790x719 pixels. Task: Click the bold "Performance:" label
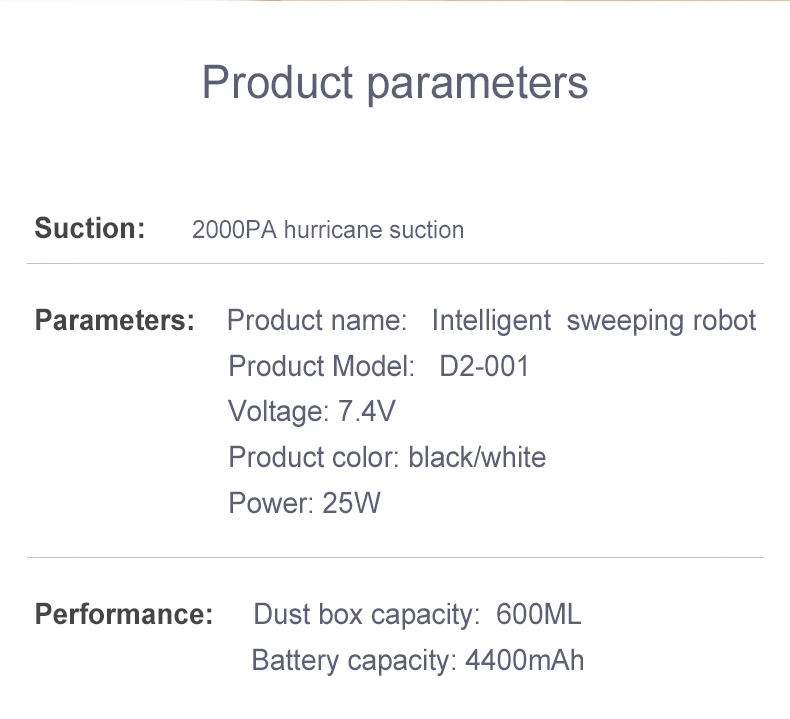124,614
